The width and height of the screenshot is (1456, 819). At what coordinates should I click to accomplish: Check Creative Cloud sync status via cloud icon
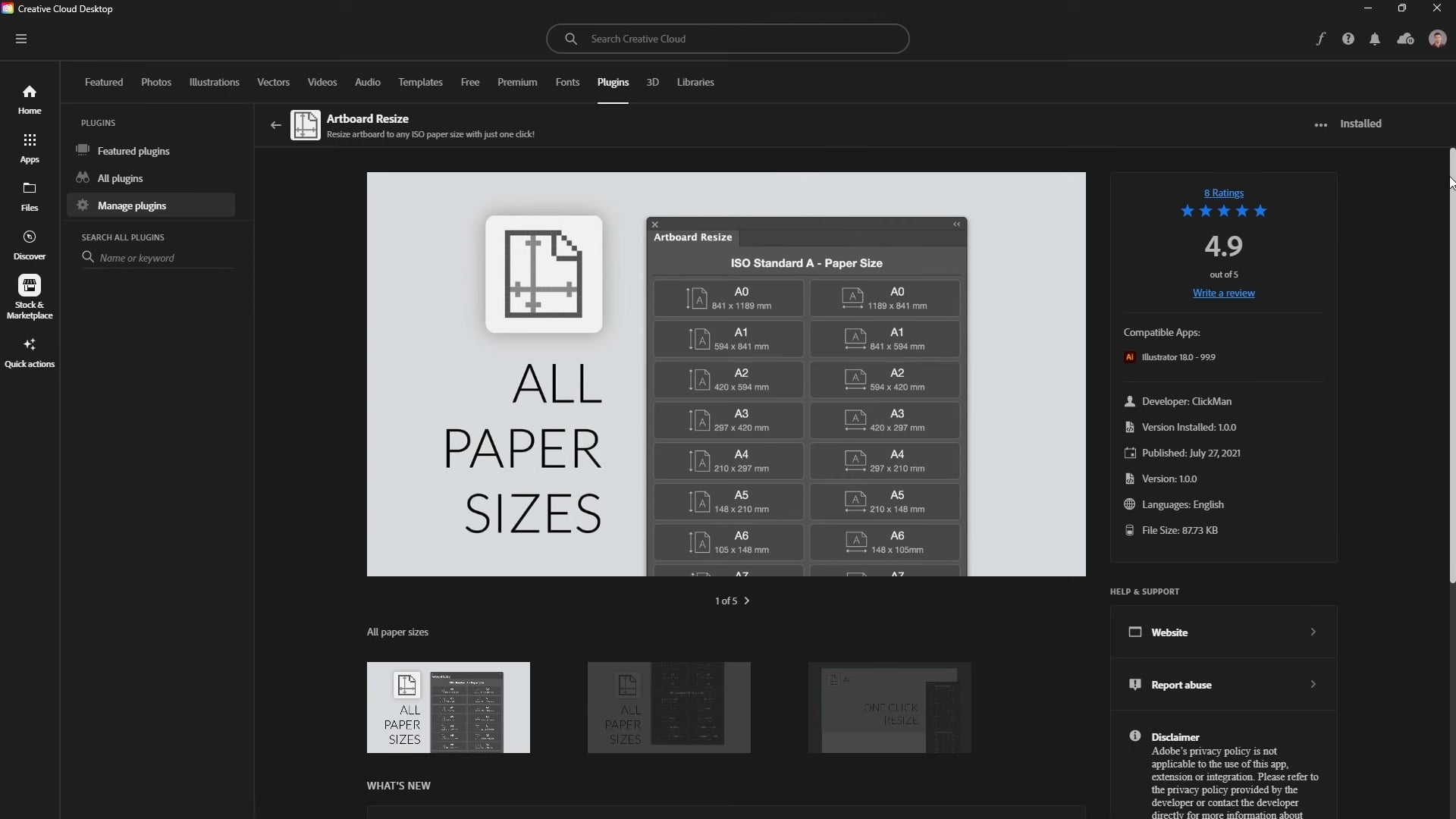[x=1405, y=39]
